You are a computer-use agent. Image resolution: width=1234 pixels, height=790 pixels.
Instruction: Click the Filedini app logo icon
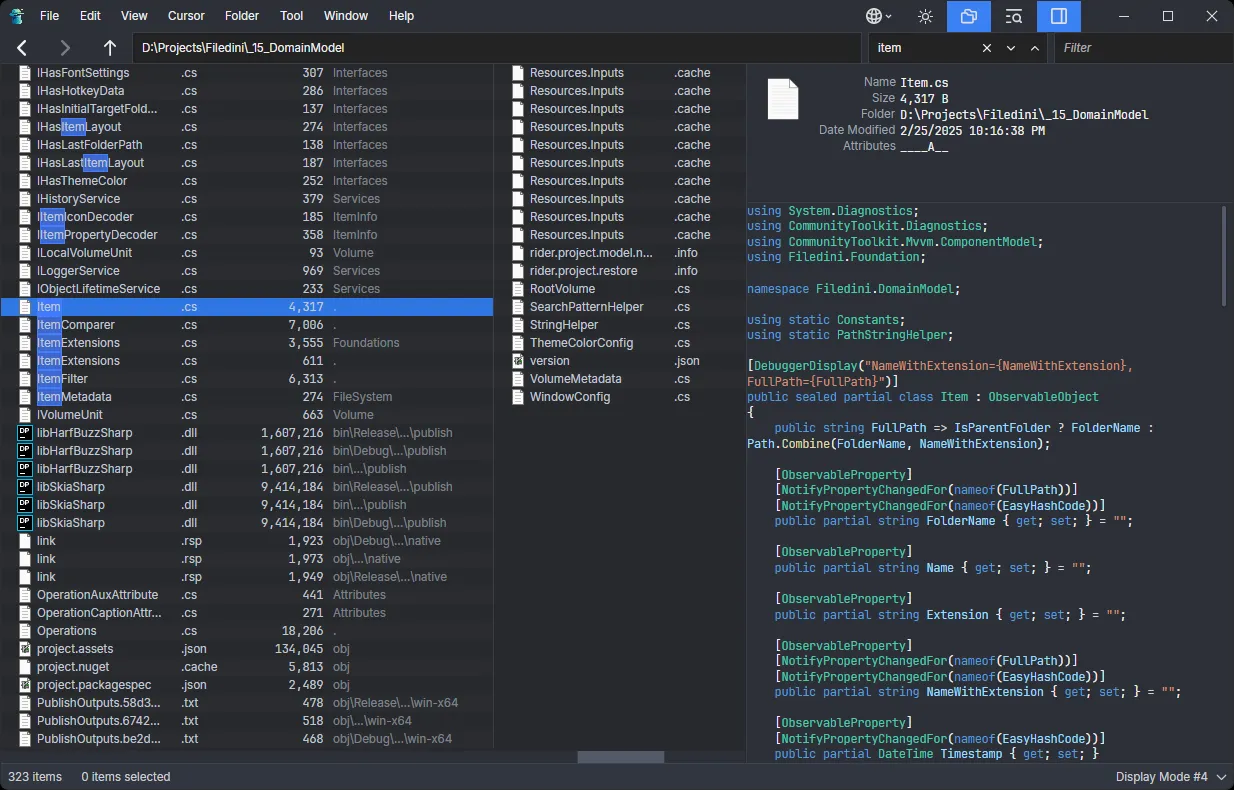pos(17,16)
